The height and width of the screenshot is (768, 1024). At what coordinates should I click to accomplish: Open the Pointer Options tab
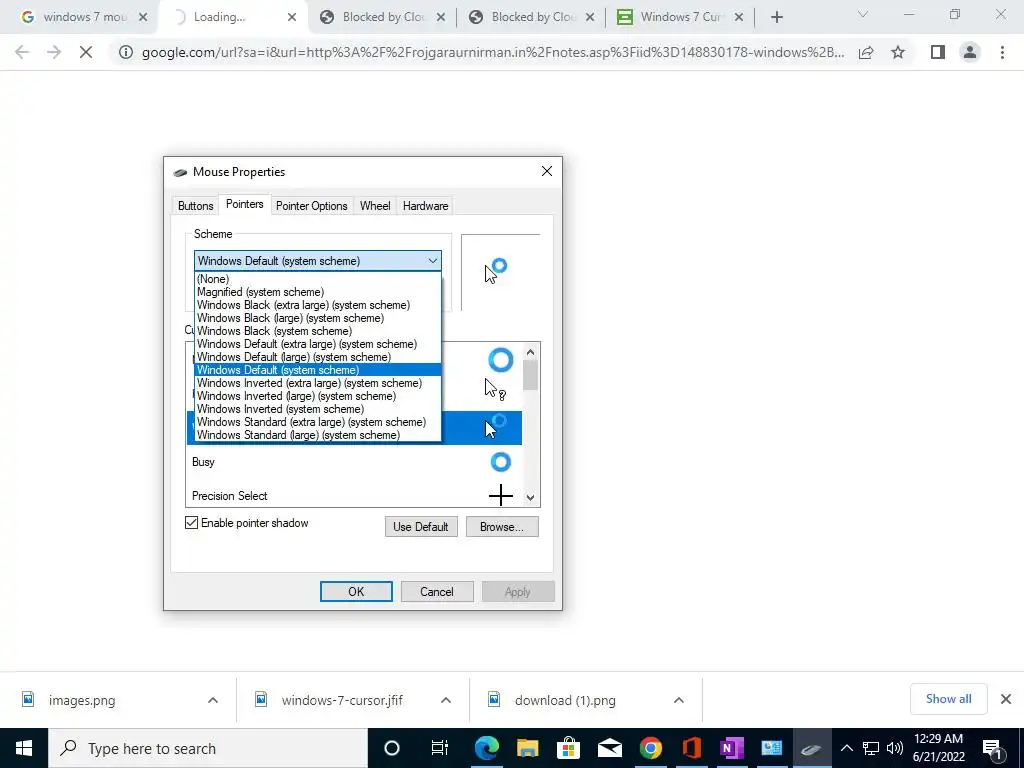(x=312, y=206)
